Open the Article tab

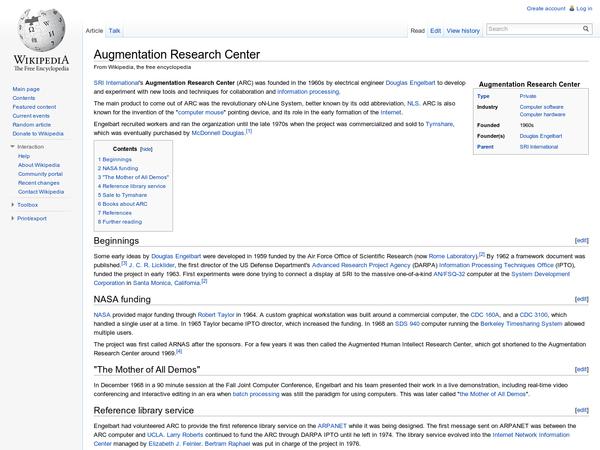tap(94, 31)
